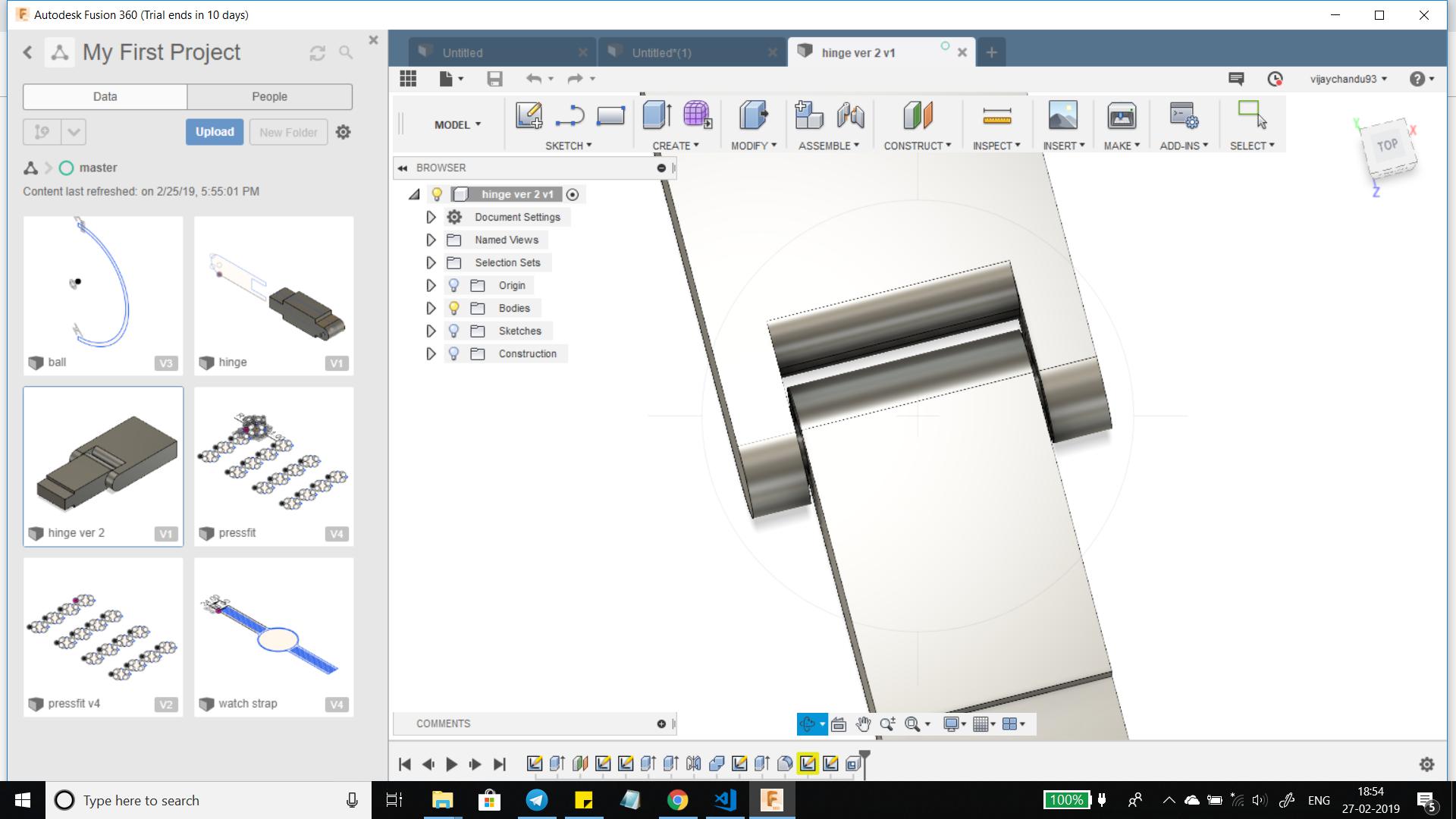
Task: Toggle visibility bulb of Origin folder
Action: [x=453, y=285]
